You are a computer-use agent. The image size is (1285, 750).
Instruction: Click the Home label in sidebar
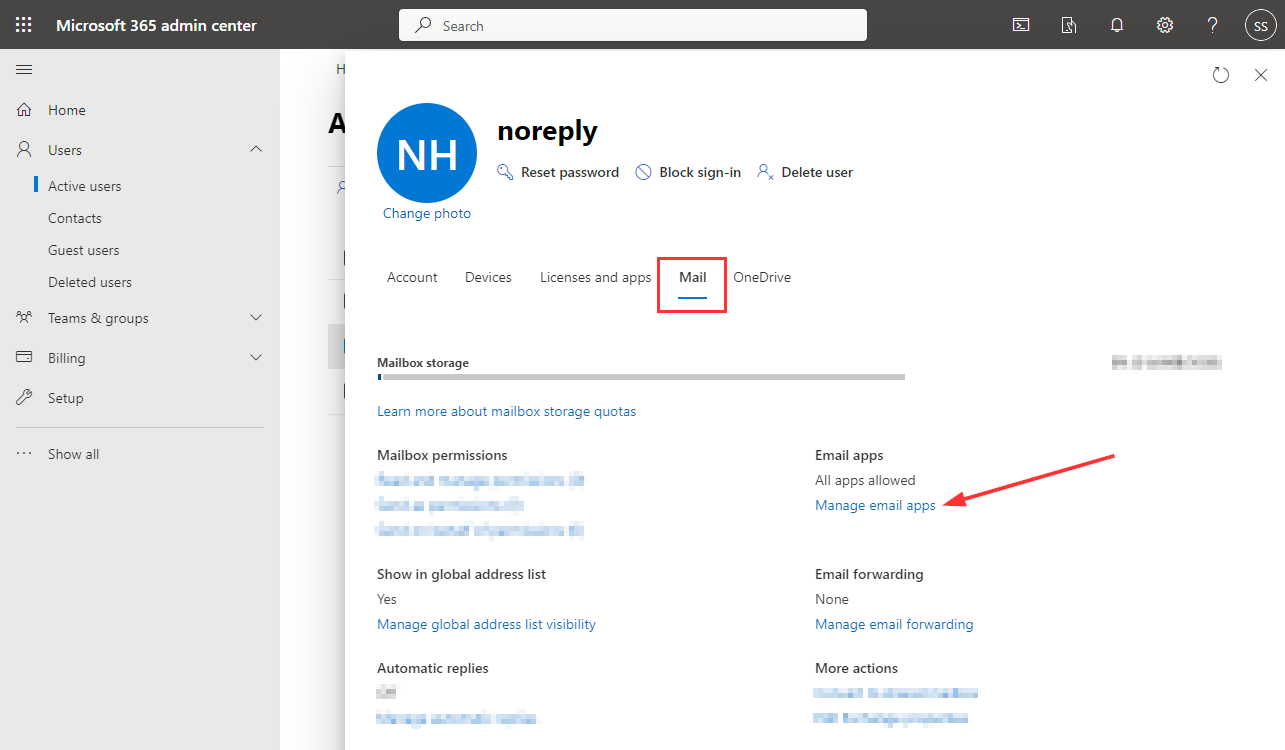coord(67,110)
